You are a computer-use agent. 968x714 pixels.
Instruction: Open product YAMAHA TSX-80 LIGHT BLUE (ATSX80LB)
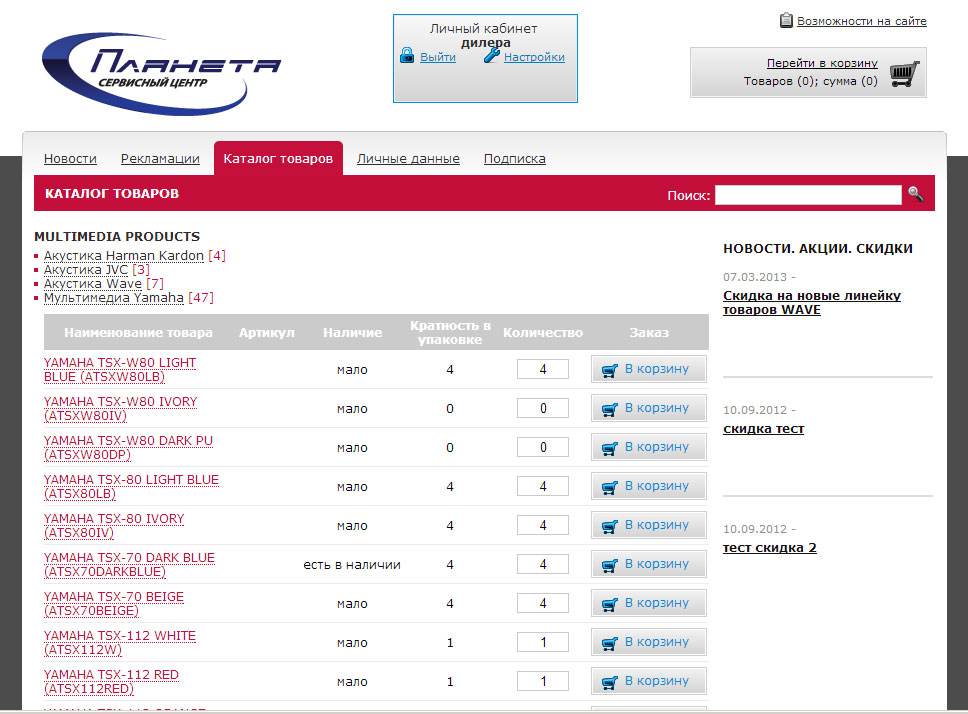tap(131, 487)
